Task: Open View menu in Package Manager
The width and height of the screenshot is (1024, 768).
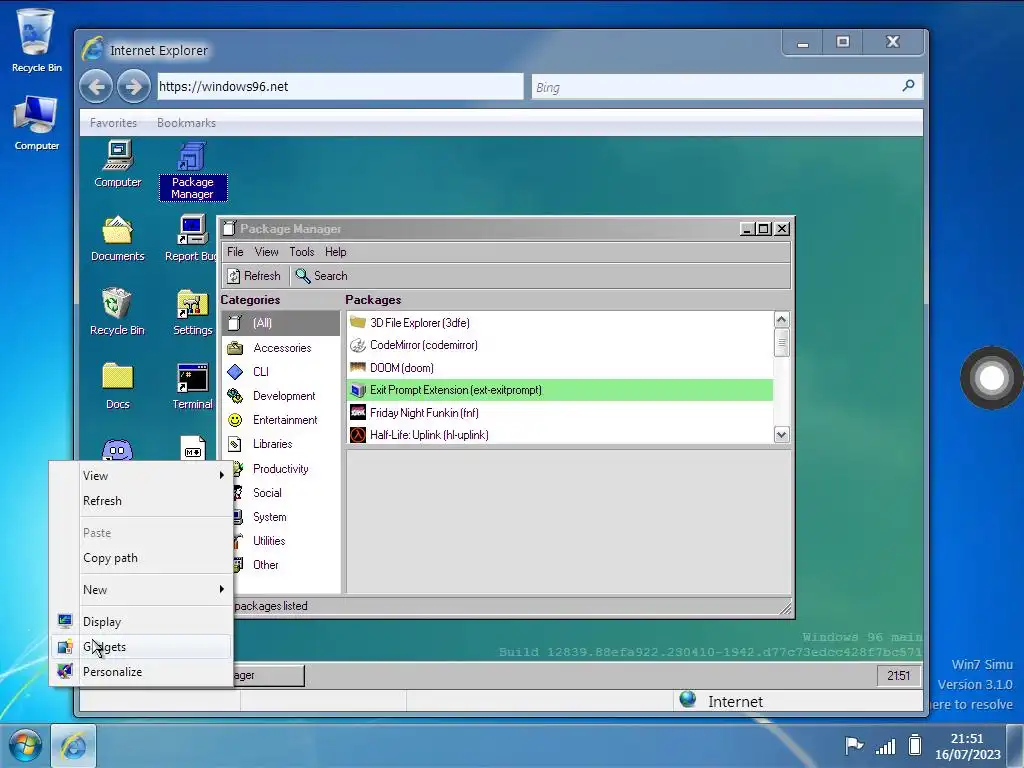Action: point(266,252)
